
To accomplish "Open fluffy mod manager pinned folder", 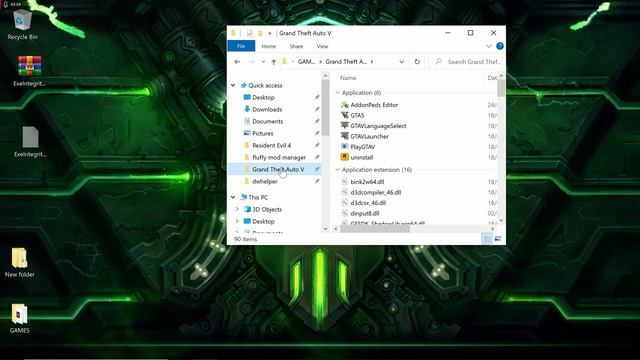I will pos(279,157).
